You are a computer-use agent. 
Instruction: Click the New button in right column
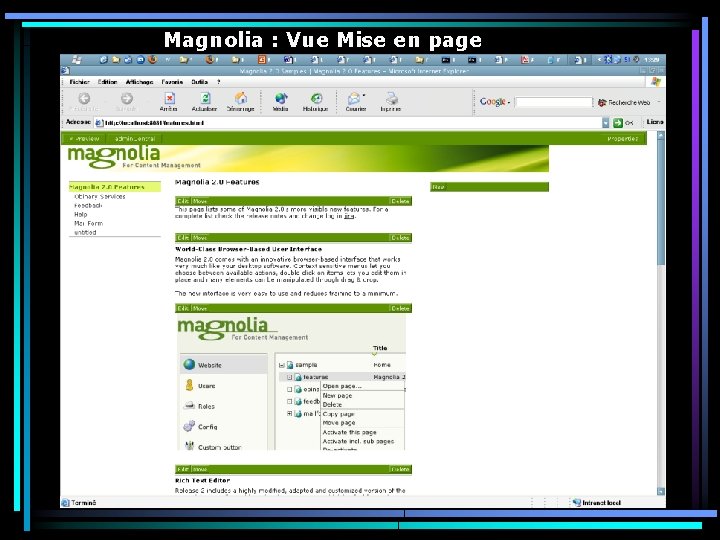439,187
